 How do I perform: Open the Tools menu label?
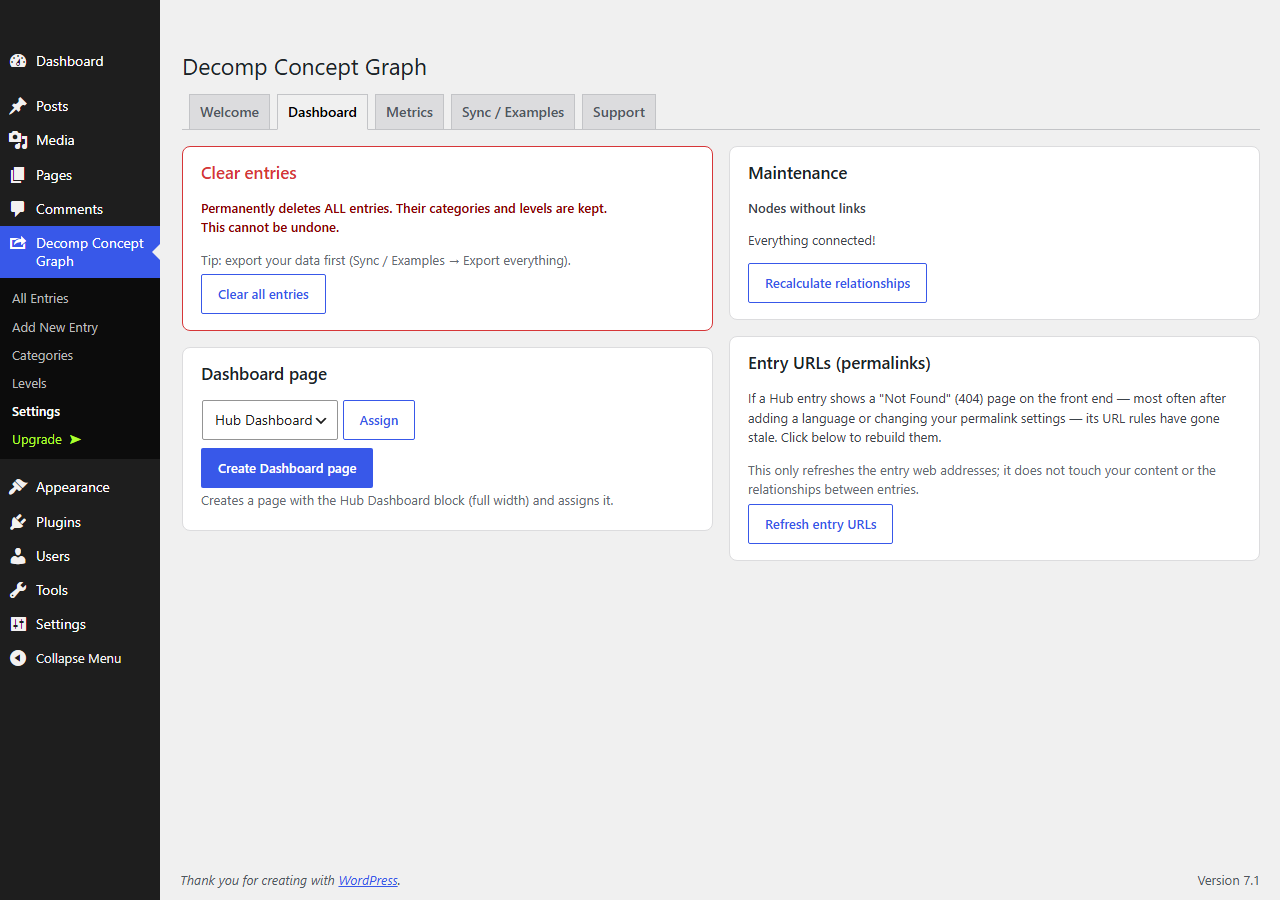pos(52,590)
